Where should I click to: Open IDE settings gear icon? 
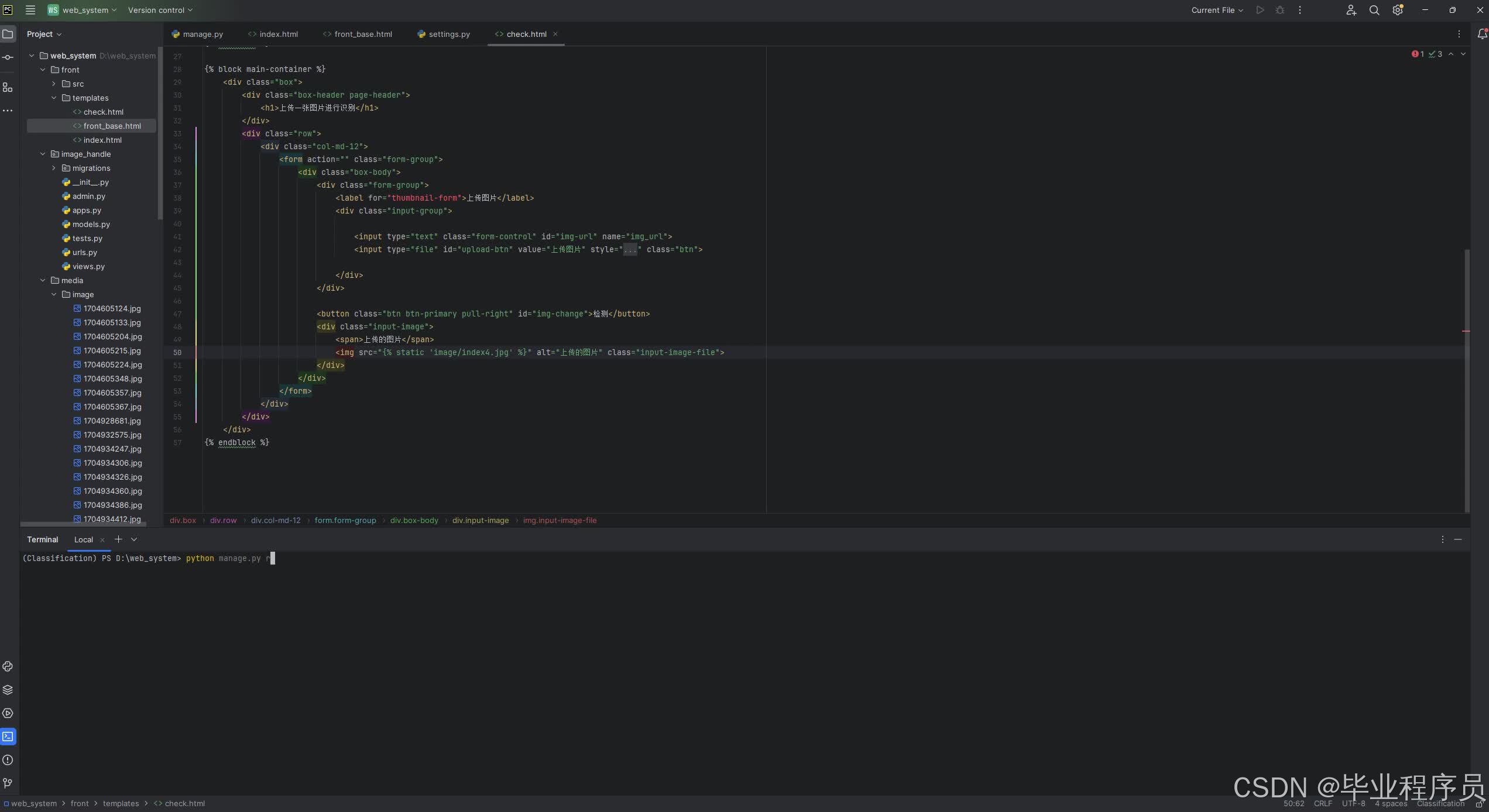1398,10
